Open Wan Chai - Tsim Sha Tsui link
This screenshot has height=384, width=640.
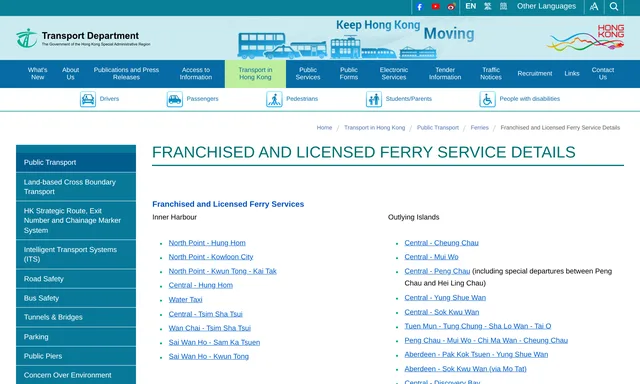click(209, 328)
